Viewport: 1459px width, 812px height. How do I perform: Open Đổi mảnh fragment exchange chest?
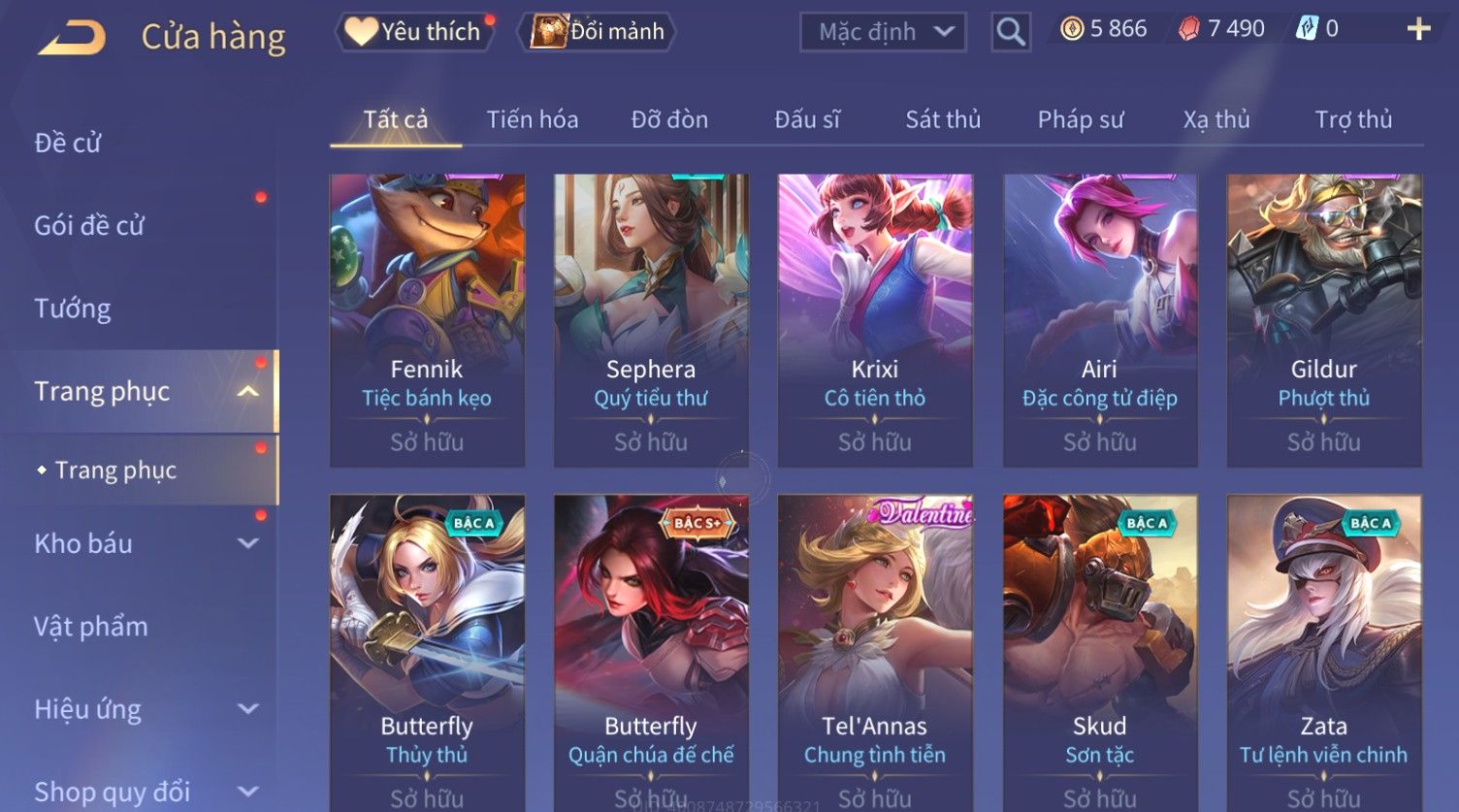click(x=598, y=31)
